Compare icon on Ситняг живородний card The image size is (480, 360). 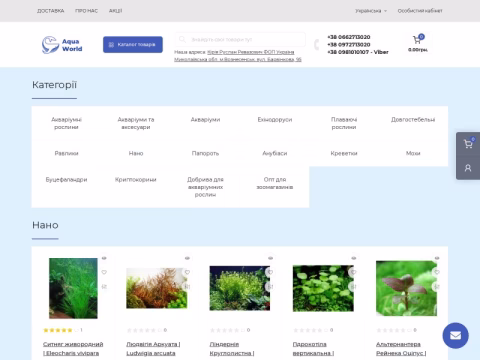pos(104,286)
